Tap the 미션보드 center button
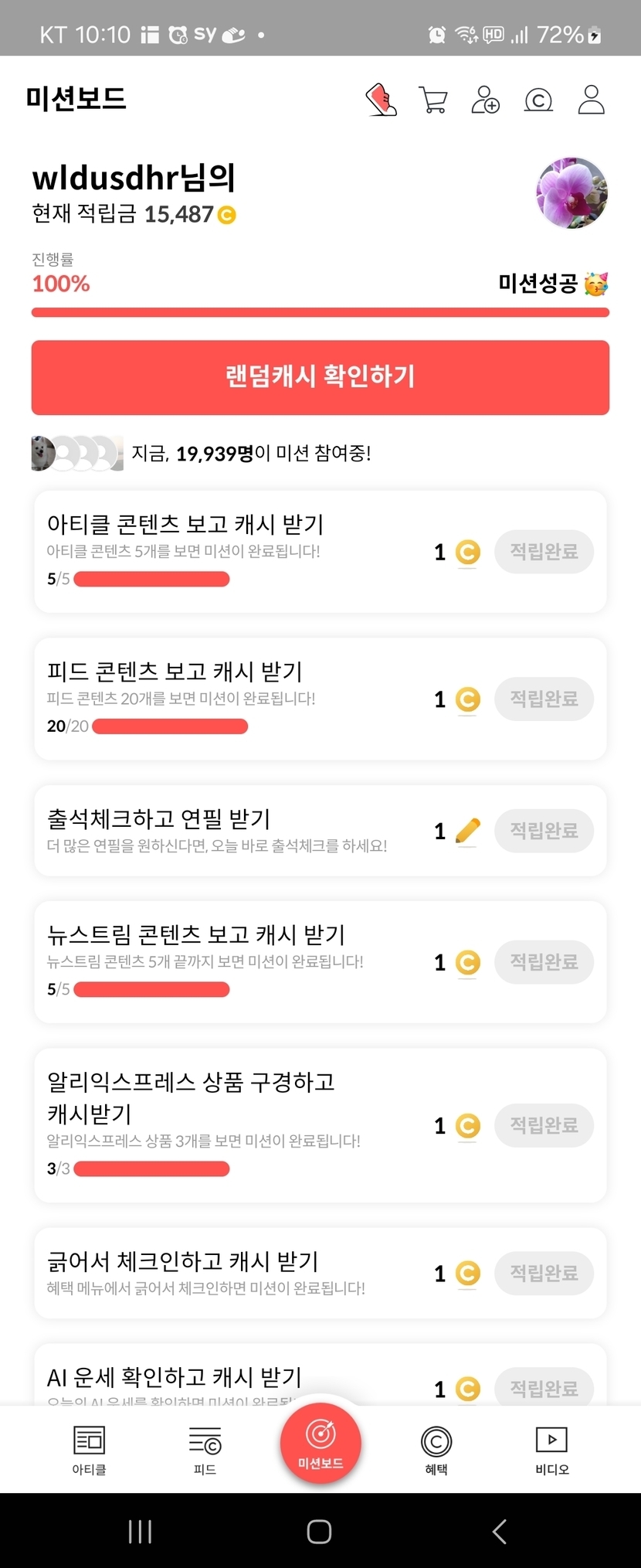This screenshot has height=1568, width=641. (x=320, y=1442)
